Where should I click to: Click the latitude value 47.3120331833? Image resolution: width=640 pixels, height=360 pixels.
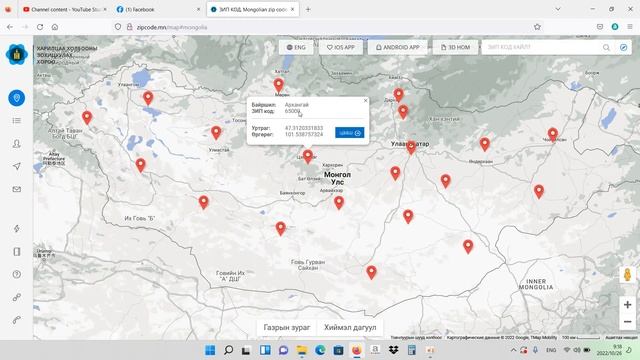tap(304, 128)
